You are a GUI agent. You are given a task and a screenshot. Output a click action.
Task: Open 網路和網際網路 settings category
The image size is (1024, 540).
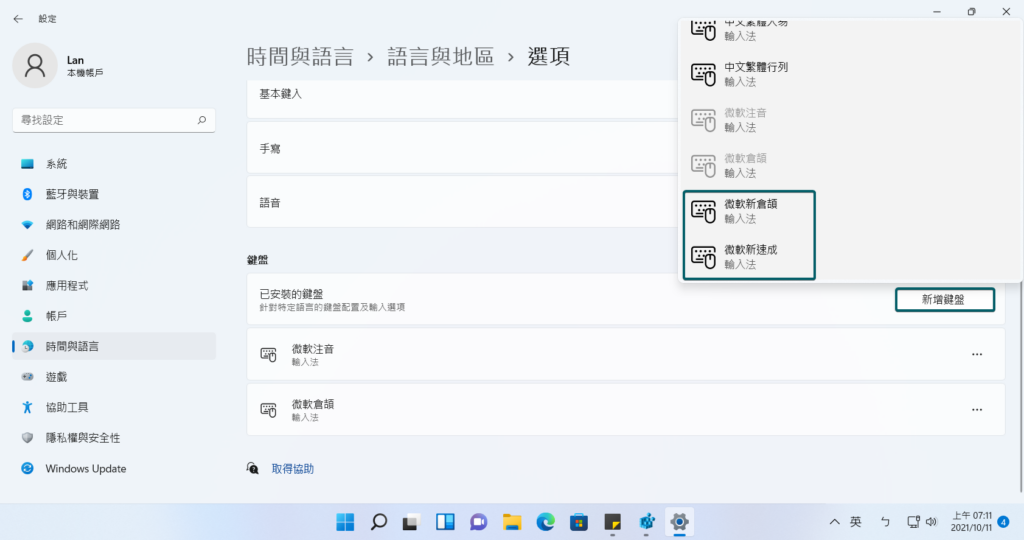pyautogui.click(x=114, y=225)
